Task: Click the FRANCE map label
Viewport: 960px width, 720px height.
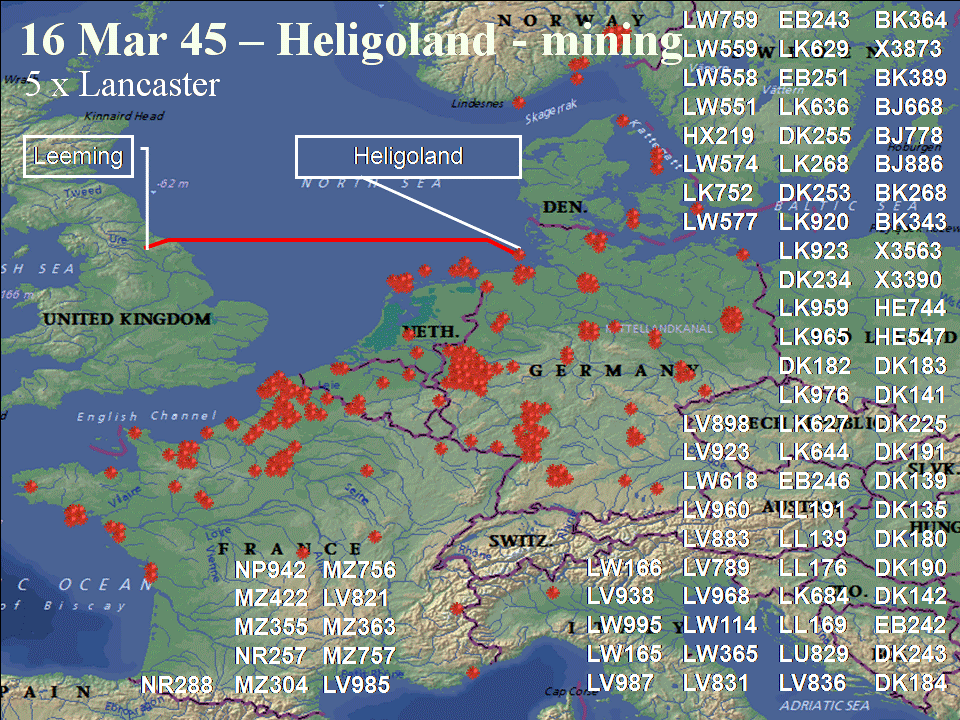Action: [x=290, y=549]
